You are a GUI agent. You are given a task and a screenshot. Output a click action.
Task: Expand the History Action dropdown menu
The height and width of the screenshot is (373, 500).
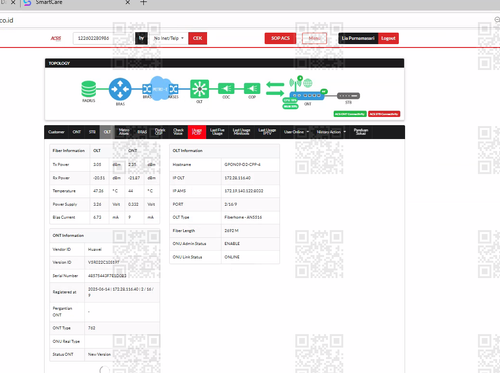(x=331, y=132)
